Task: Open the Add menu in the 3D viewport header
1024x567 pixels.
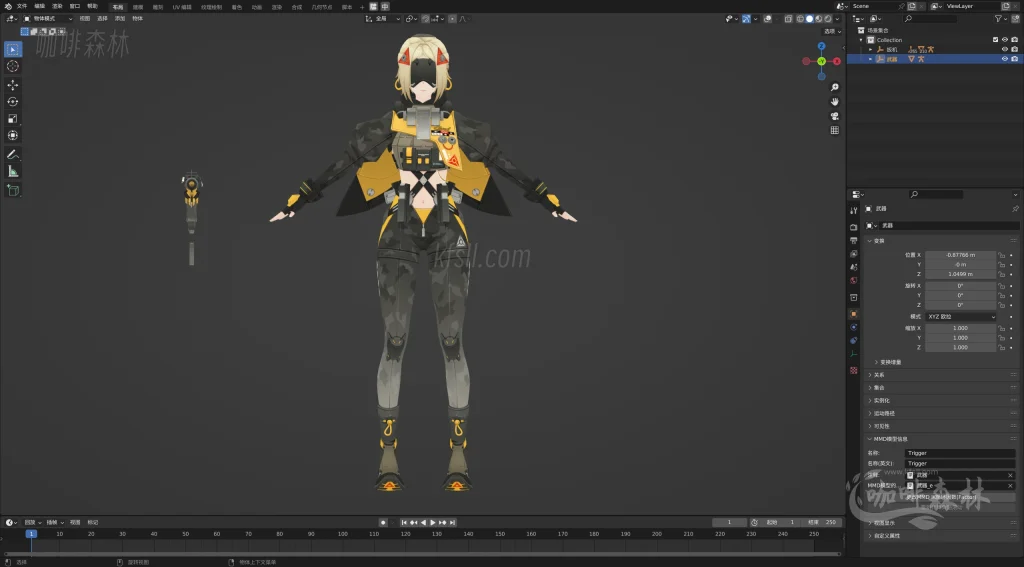Action: pyautogui.click(x=120, y=19)
